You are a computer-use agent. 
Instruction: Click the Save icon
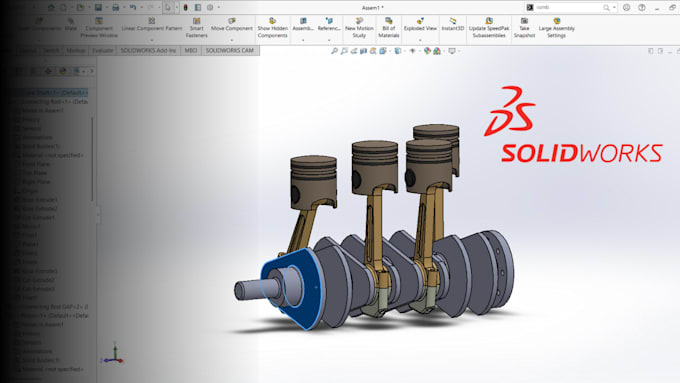point(98,7)
